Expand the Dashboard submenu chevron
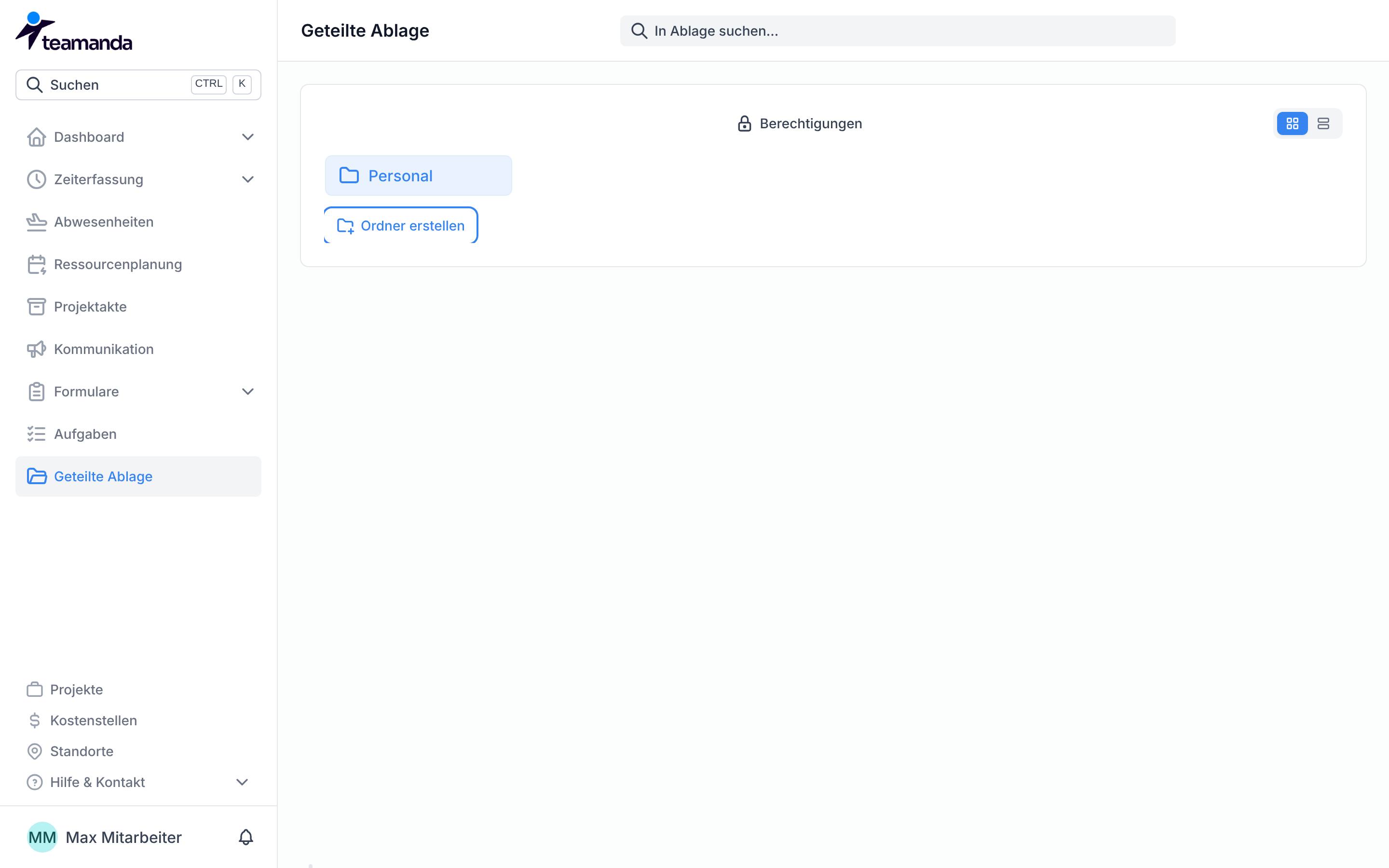Screen dimensions: 1389x868 pyautogui.click(x=247, y=137)
